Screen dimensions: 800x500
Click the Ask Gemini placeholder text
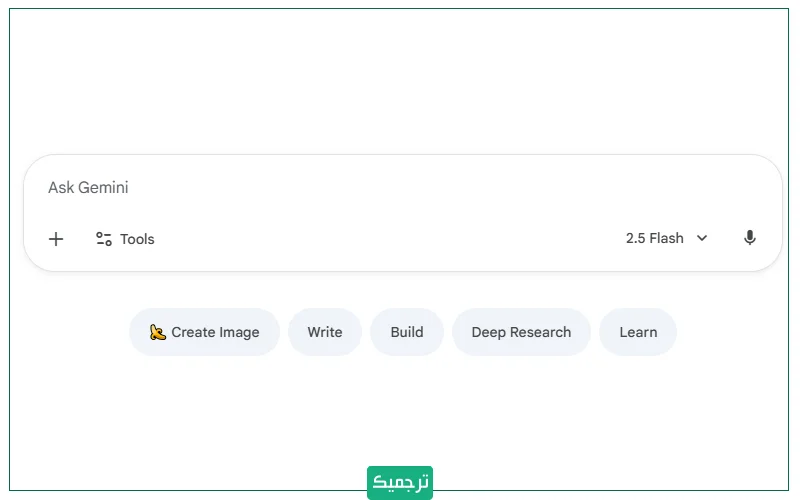(88, 188)
